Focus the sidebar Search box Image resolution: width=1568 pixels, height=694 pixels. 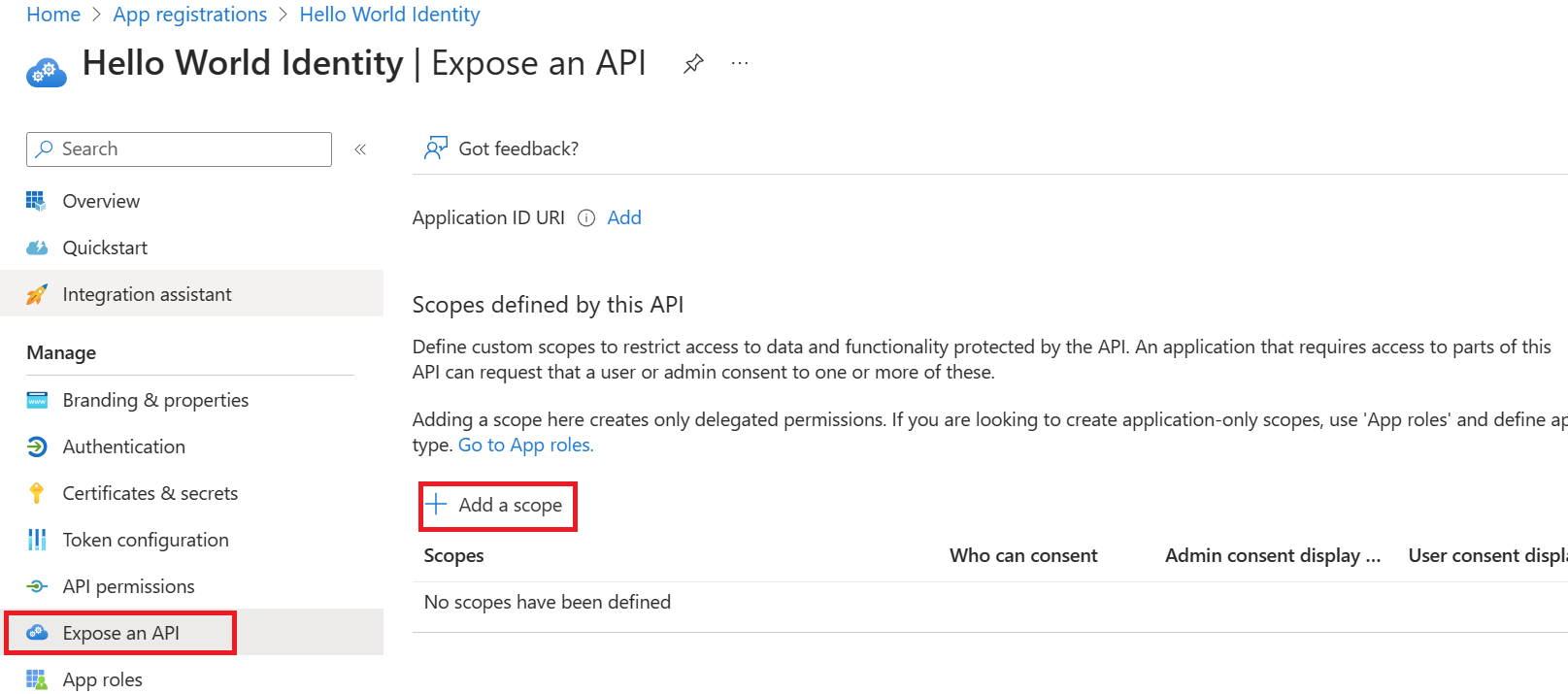coord(179,149)
